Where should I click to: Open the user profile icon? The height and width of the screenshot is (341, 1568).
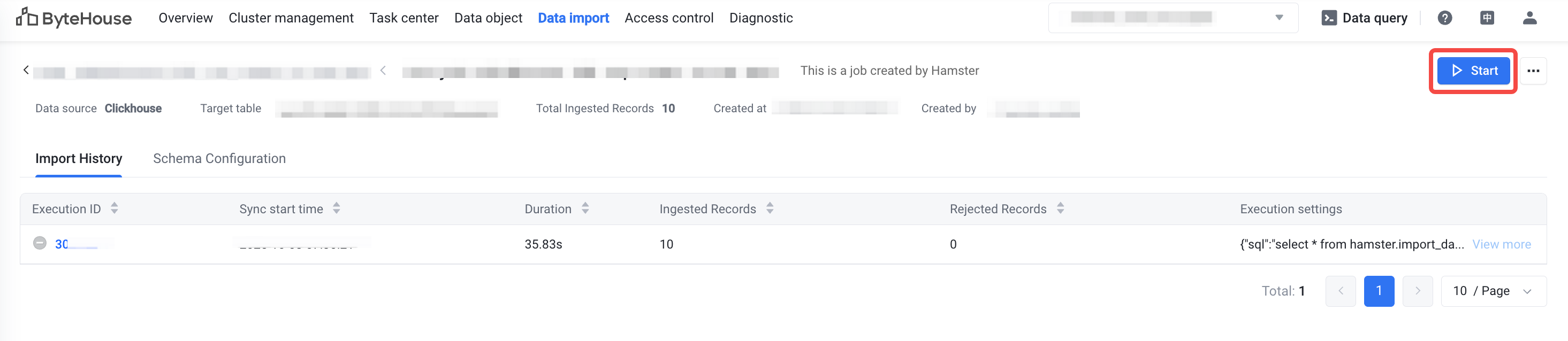pyautogui.click(x=1529, y=18)
